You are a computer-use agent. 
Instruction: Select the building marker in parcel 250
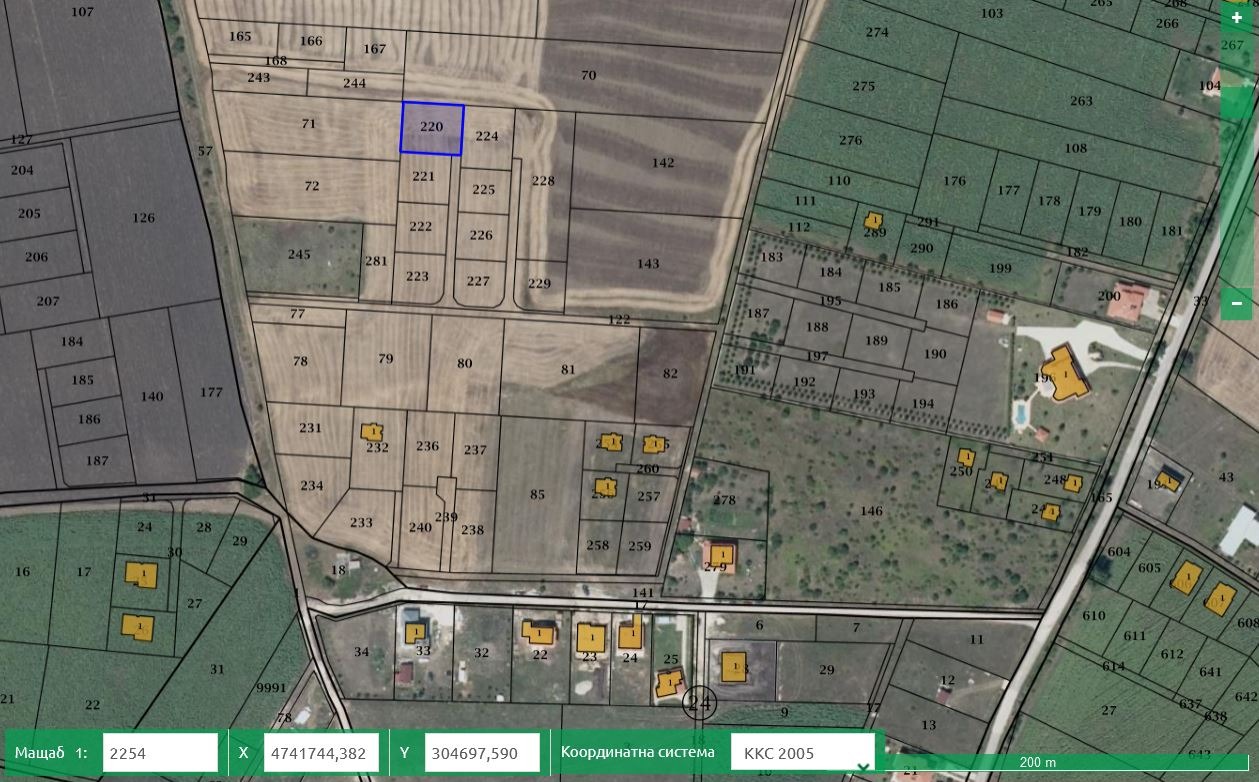(965, 457)
